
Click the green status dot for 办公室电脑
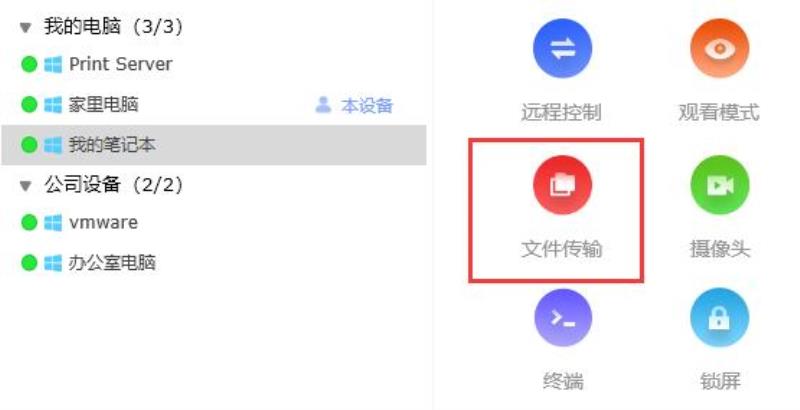coord(30,263)
